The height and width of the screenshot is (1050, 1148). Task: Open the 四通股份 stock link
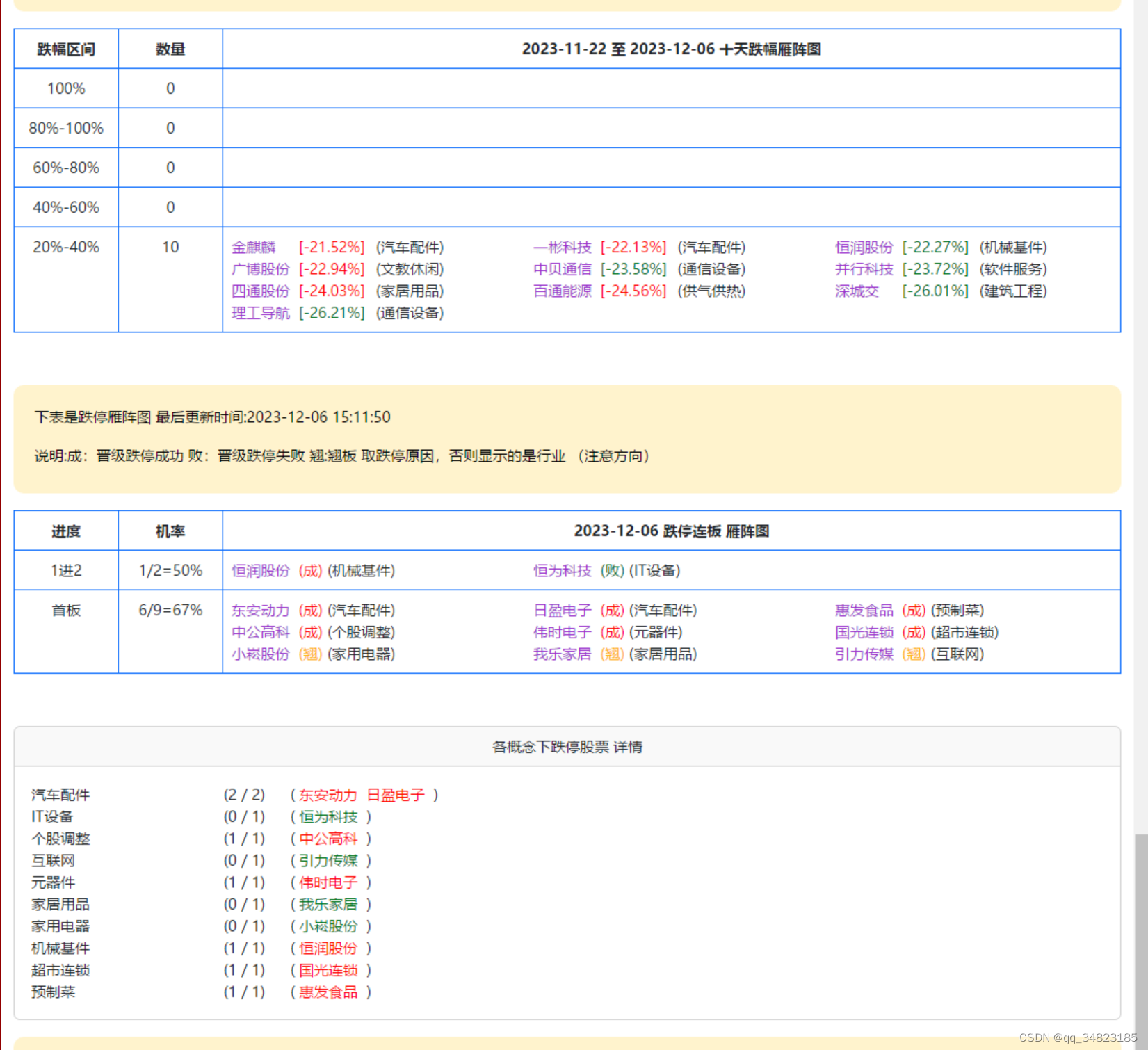pos(260,291)
